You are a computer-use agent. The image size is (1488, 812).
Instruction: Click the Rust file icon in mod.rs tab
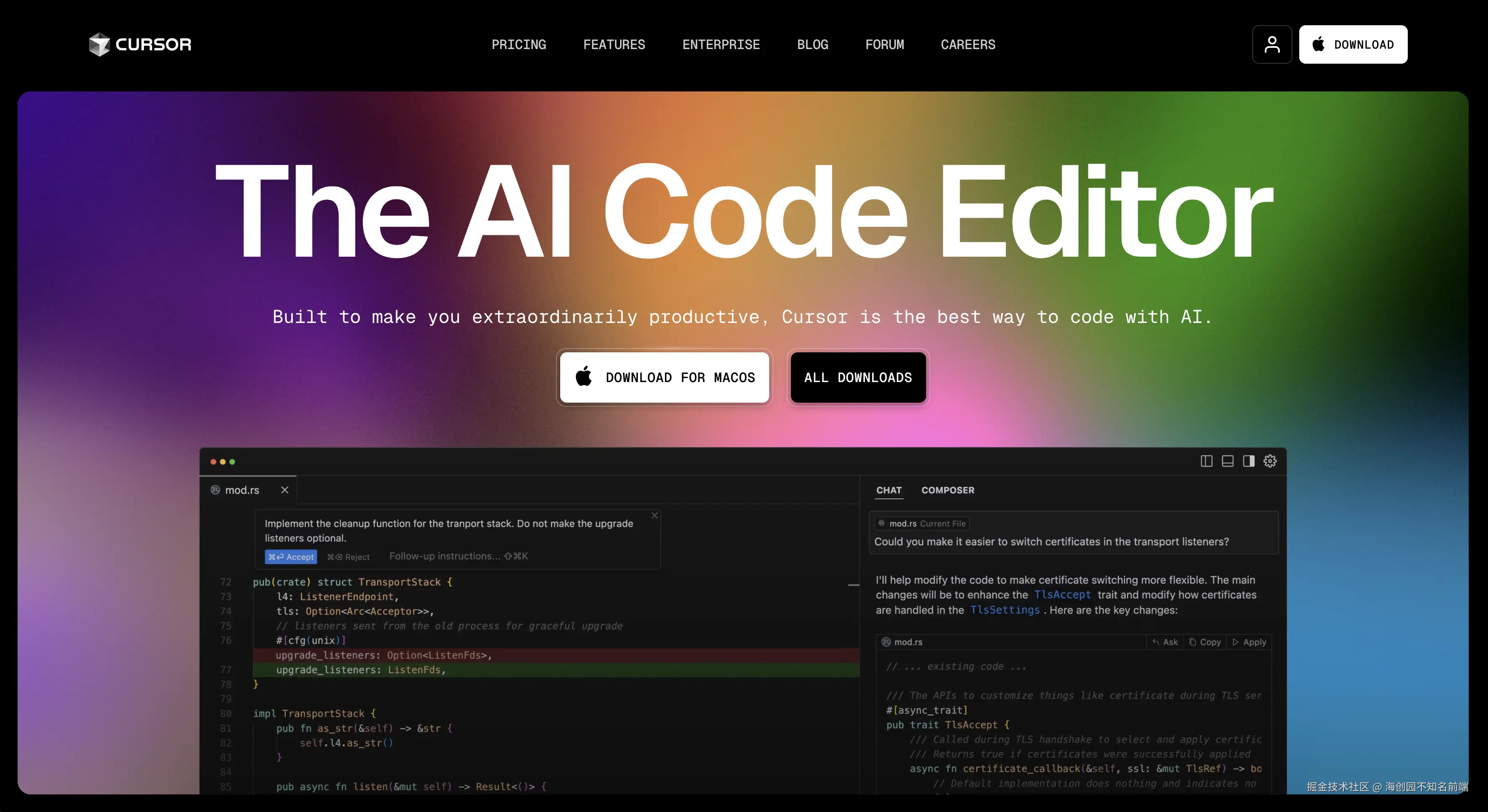coord(215,490)
